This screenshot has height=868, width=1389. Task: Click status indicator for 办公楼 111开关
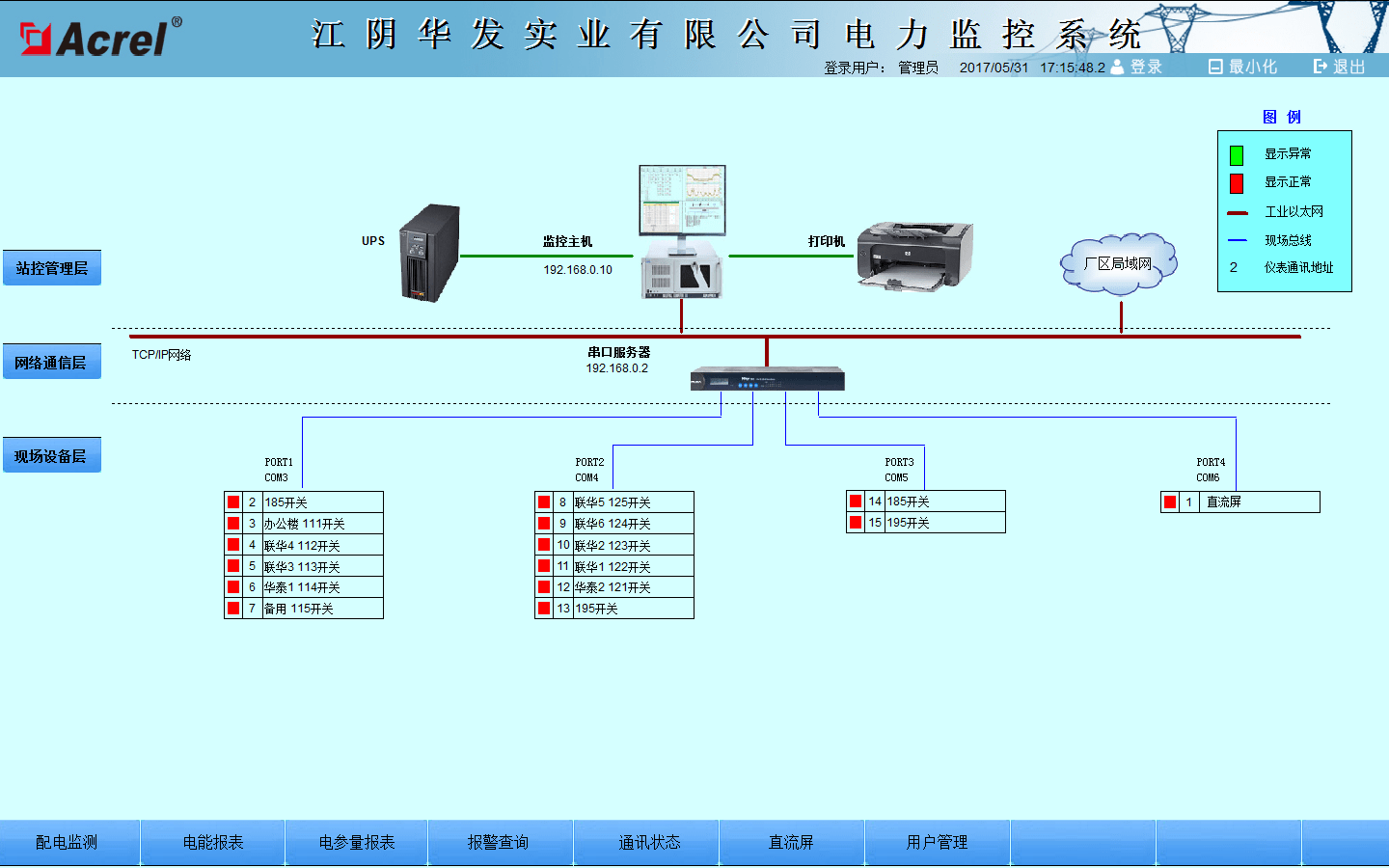(x=233, y=524)
